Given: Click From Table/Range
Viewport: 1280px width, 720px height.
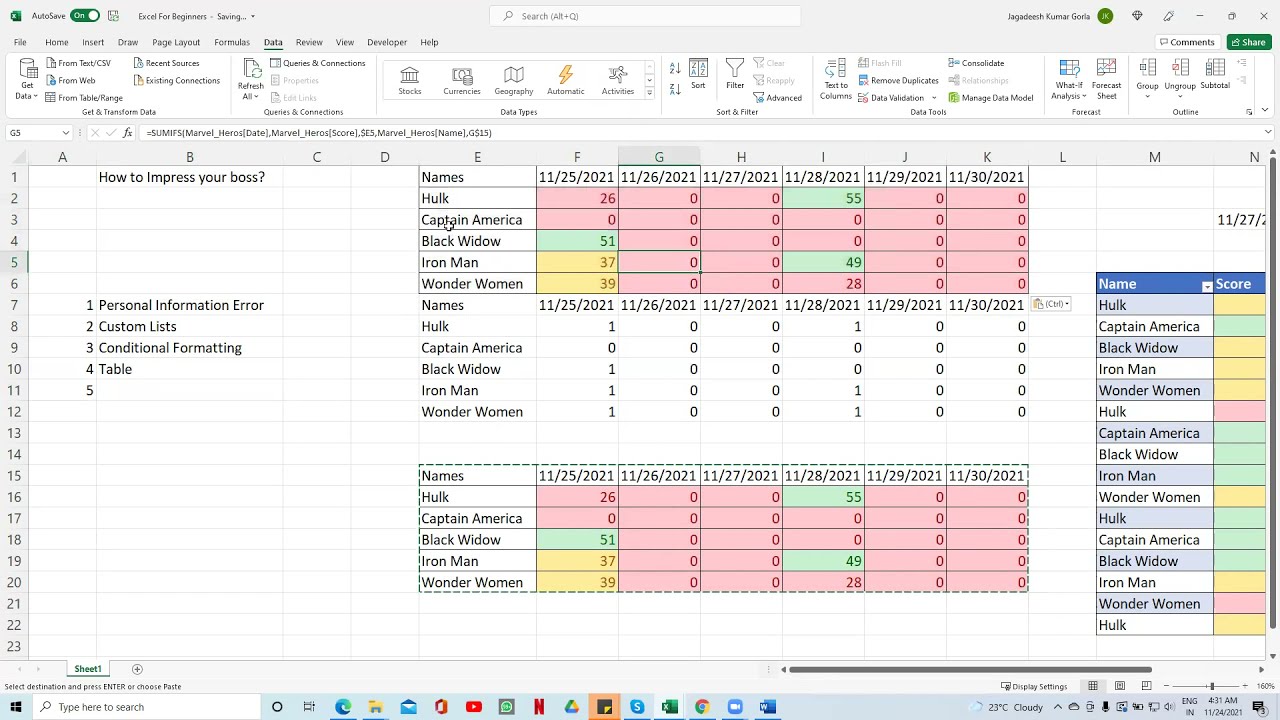Looking at the screenshot, I should click(84, 98).
